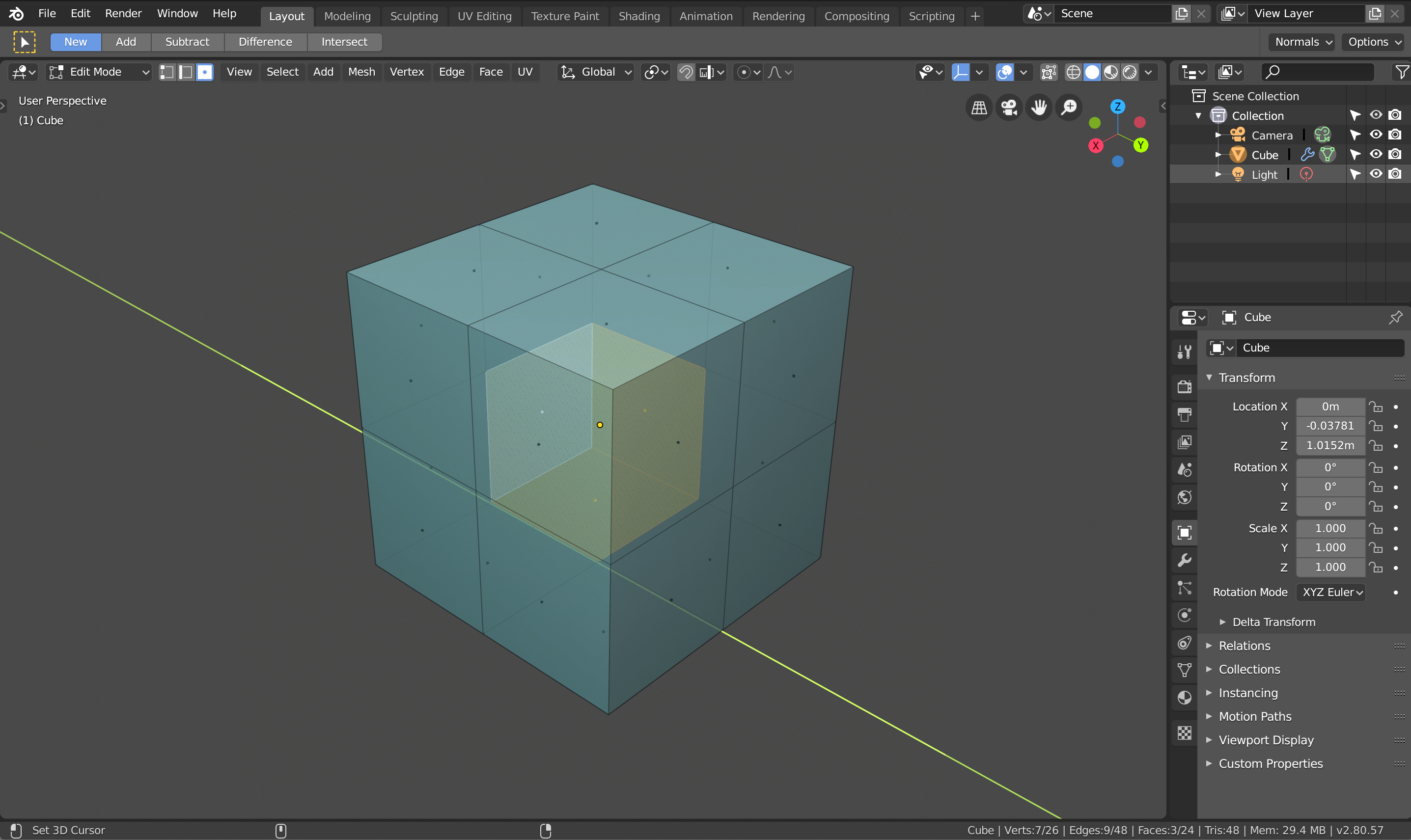Hide the Cube object in viewport
The width and height of the screenshot is (1411, 840).
pyautogui.click(x=1376, y=154)
